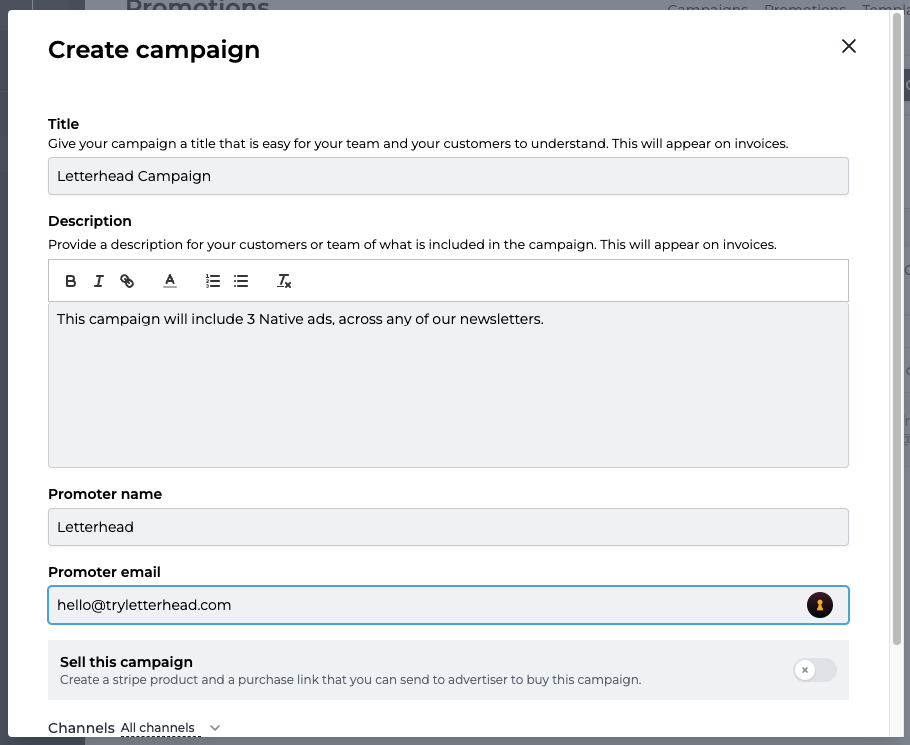Click the 'Create a stripe product' description text

[351, 679]
